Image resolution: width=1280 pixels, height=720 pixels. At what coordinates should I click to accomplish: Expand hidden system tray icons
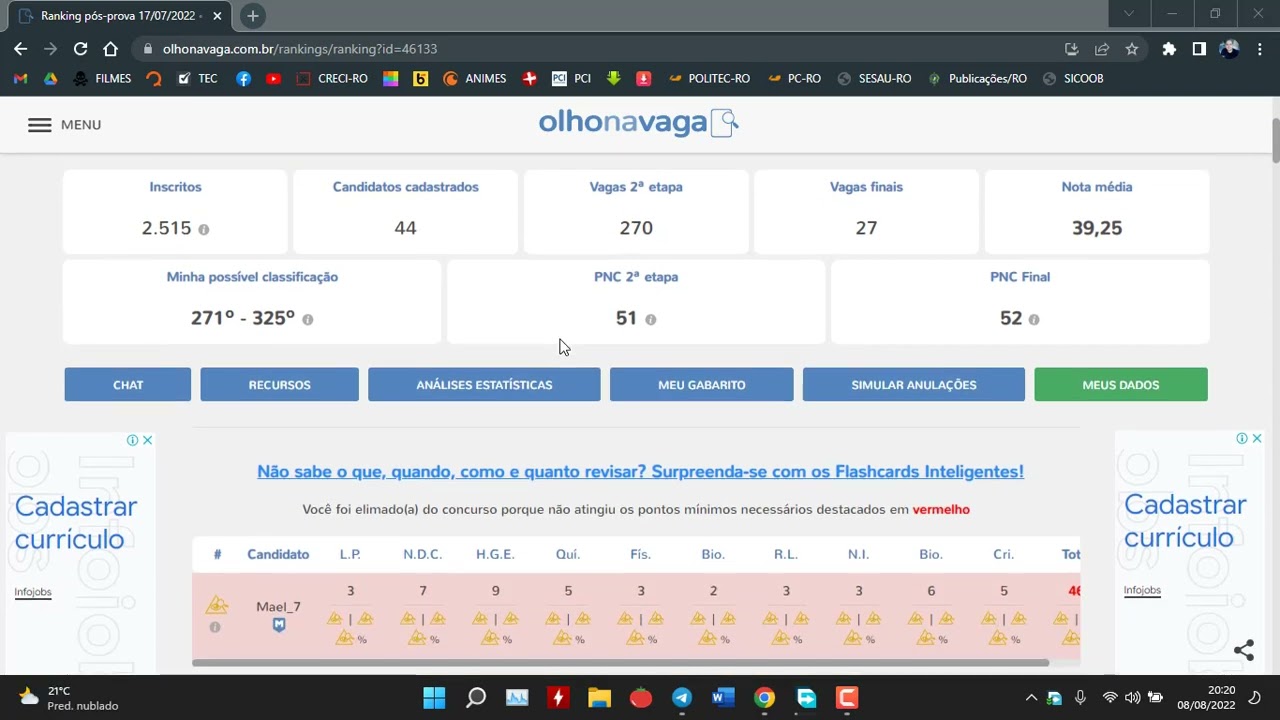pyautogui.click(x=1031, y=697)
